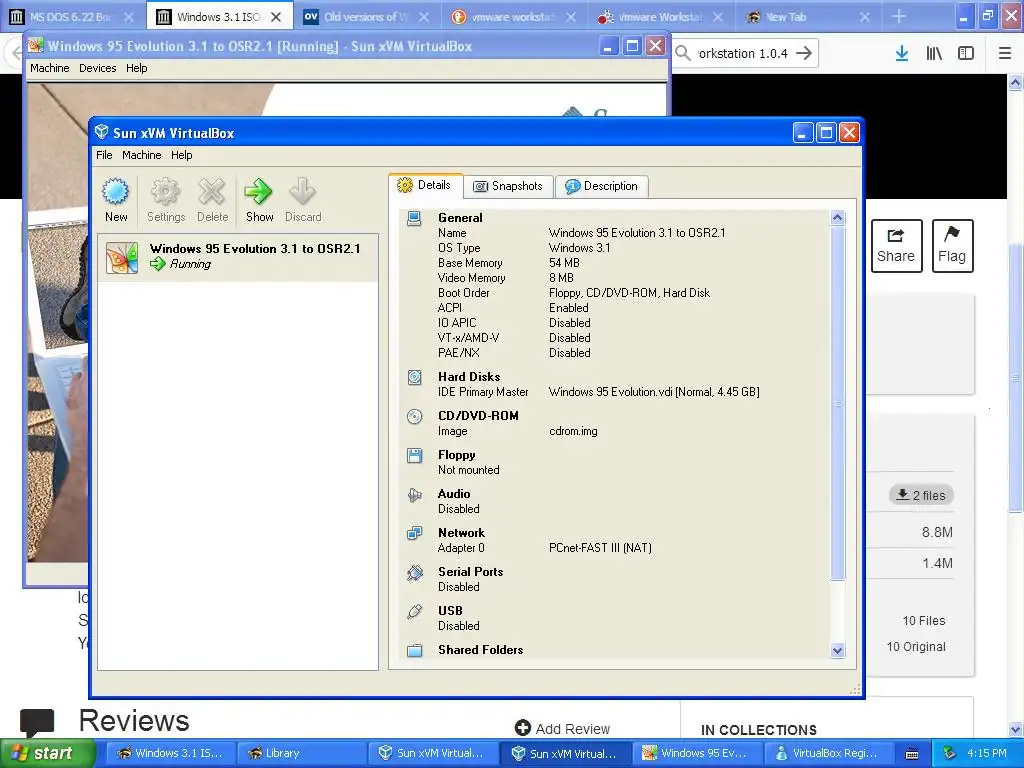Open the Help menu in VirtualBox manager
The height and width of the screenshot is (768, 1024).
[x=182, y=155]
